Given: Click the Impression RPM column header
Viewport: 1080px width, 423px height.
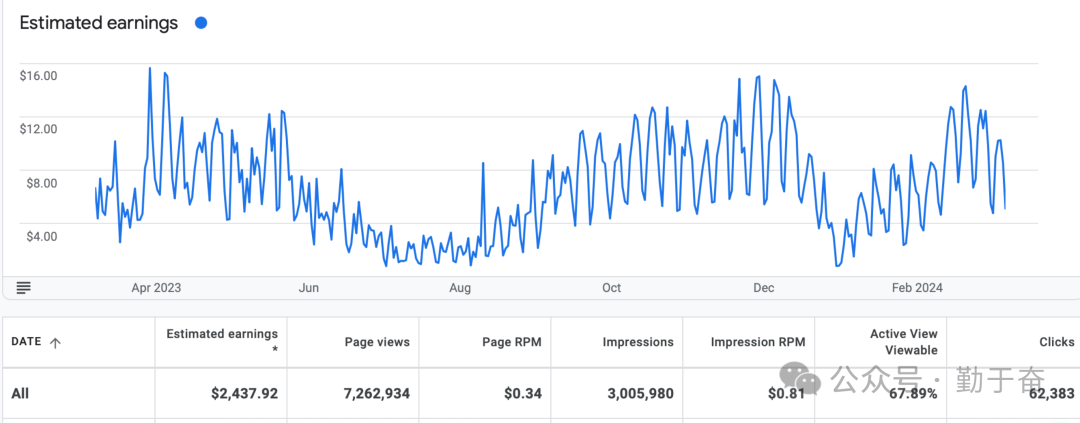Looking at the screenshot, I should point(757,342).
